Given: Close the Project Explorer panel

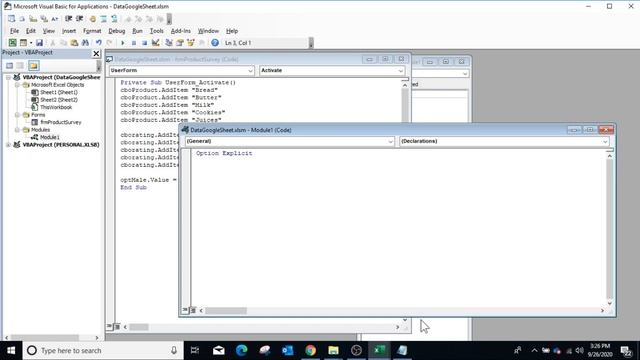Looking at the screenshot, I should point(96,53).
